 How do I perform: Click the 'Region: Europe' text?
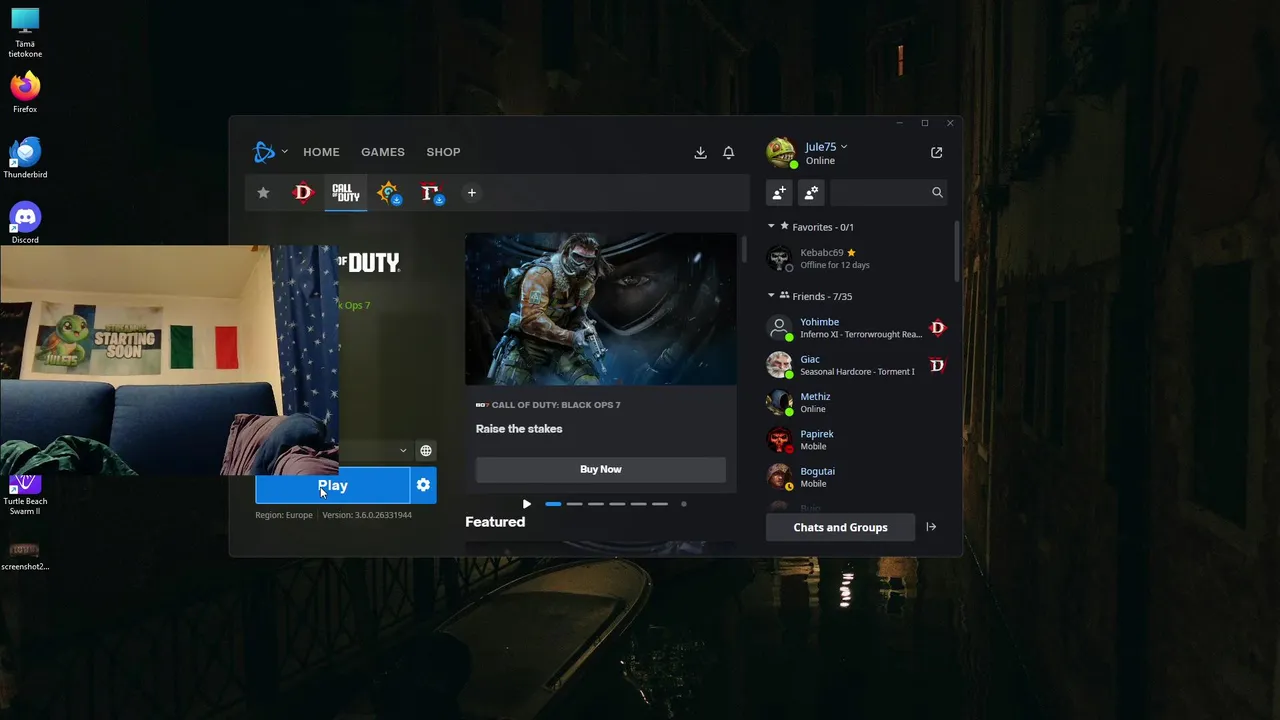284,515
